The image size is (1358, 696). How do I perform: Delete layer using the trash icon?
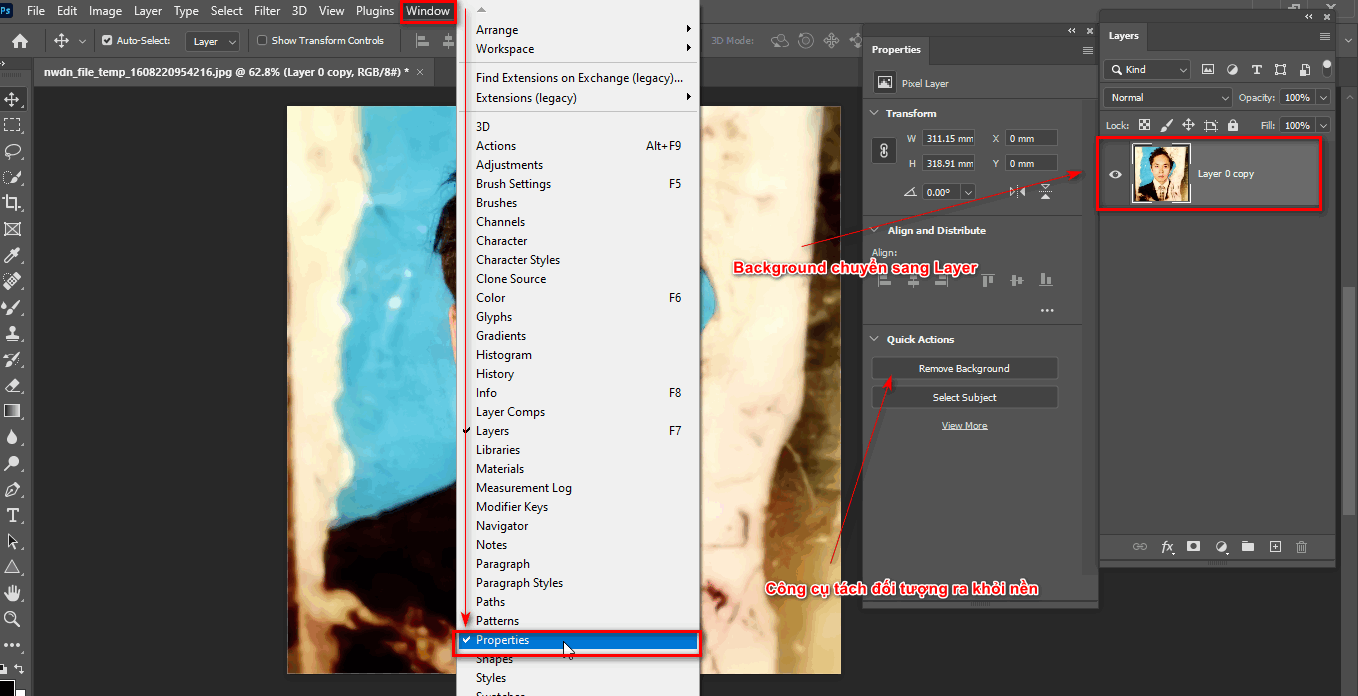pyautogui.click(x=1301, y=547)
